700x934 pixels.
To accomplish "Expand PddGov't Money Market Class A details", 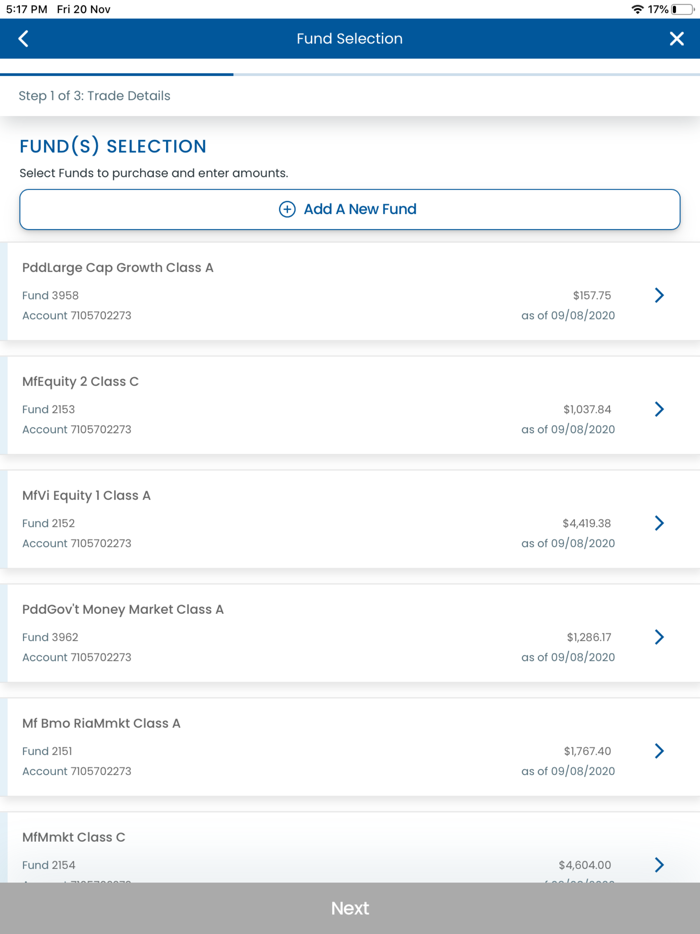I will tap(658, 637).
